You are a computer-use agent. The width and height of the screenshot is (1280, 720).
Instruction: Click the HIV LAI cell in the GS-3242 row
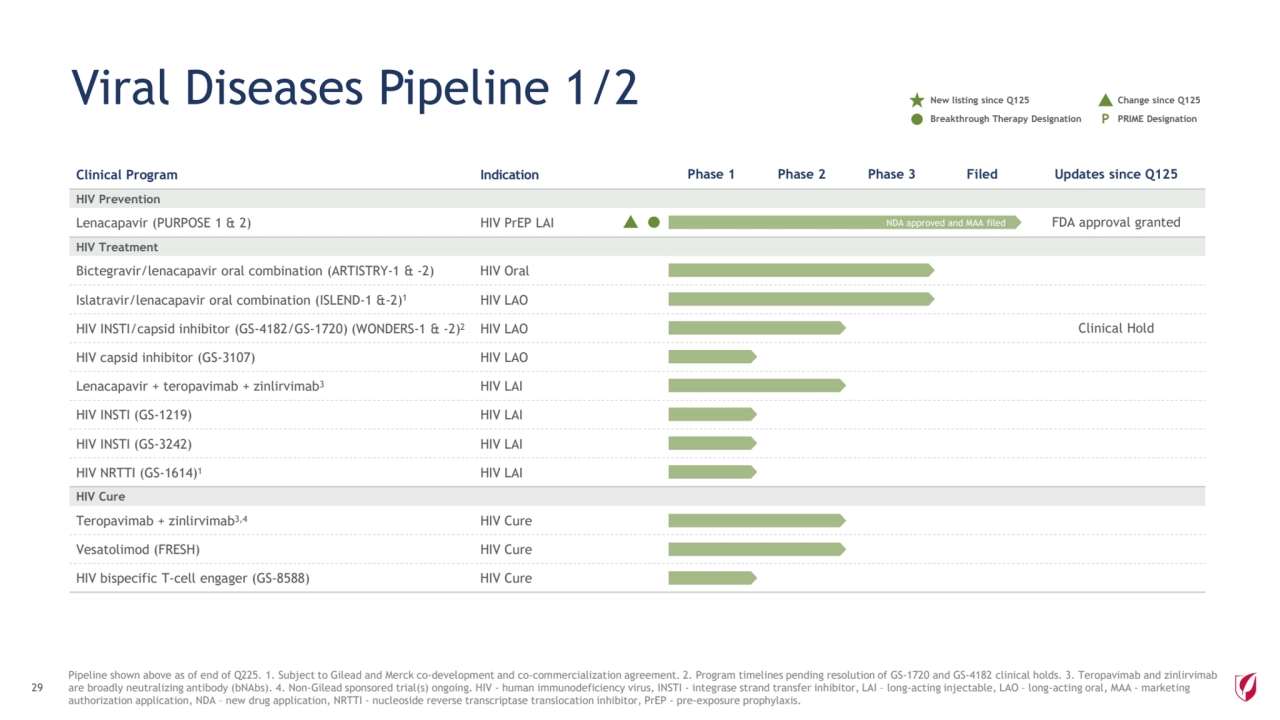click(502, 444)
